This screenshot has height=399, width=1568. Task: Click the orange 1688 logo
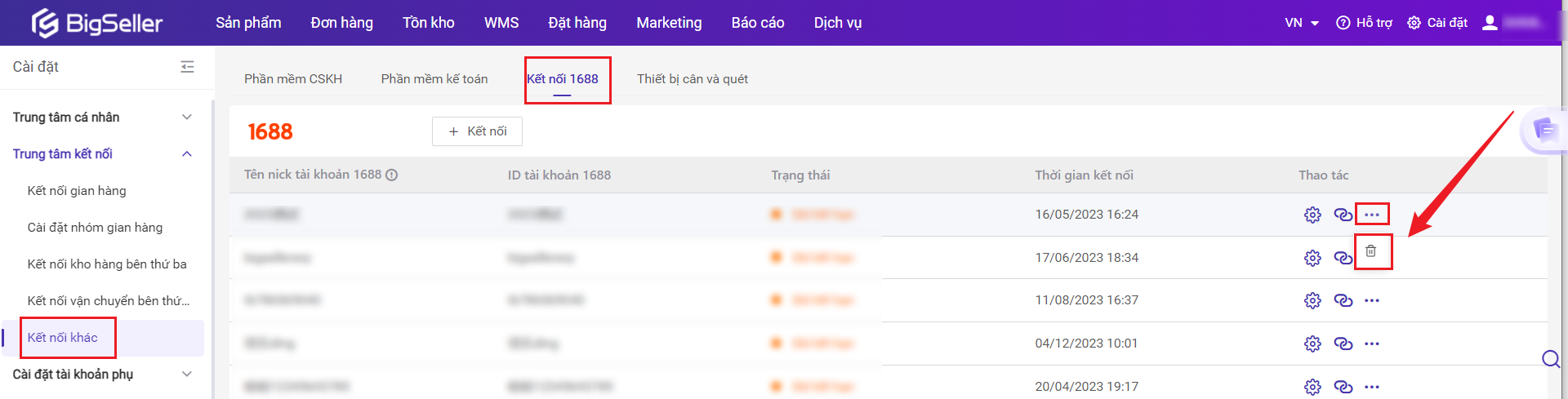coord(270,131)
